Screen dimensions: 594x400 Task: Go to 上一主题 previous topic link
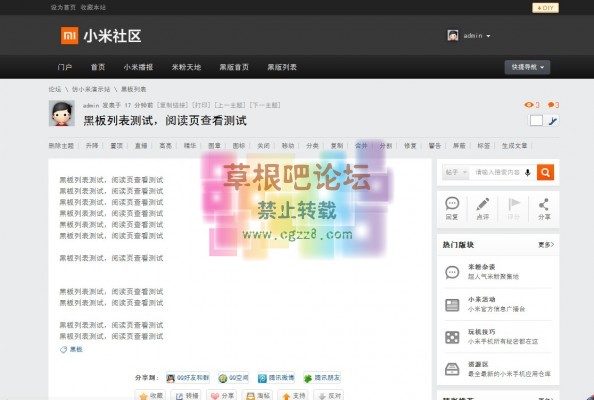point(230,105)
